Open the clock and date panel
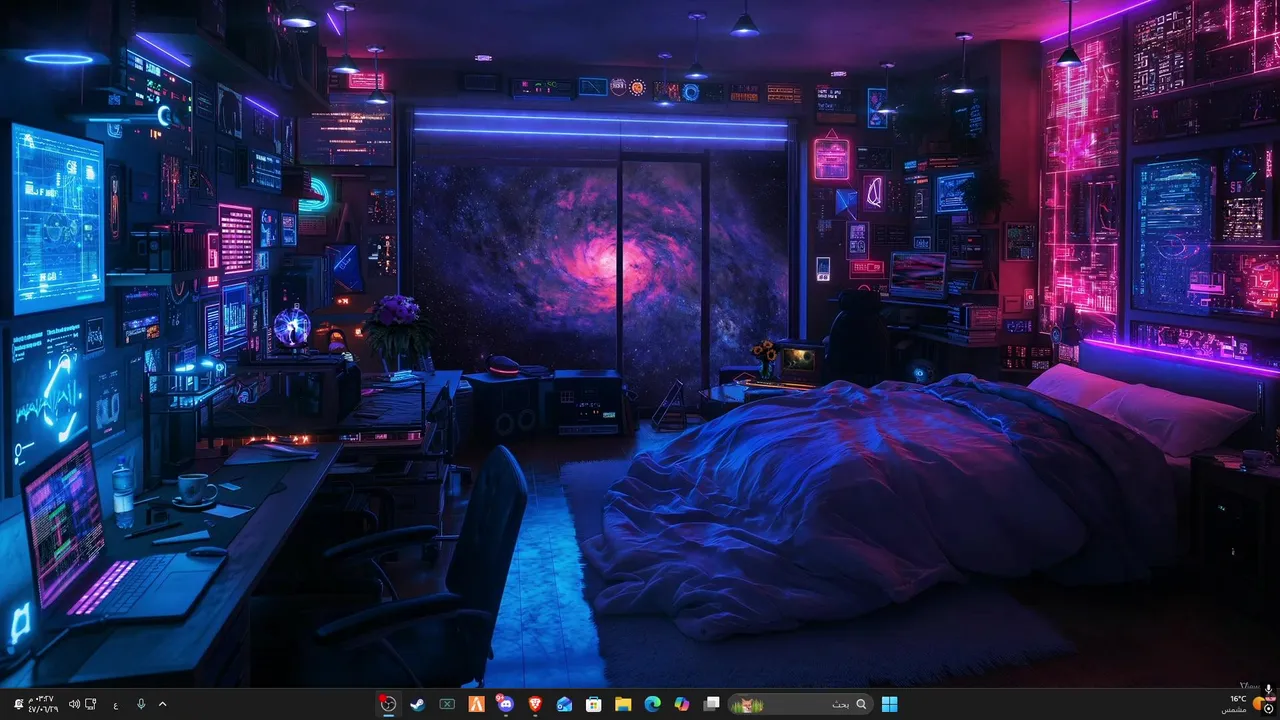The width and height of the screenshot is (1280, 720). click(x=44, y=704)
